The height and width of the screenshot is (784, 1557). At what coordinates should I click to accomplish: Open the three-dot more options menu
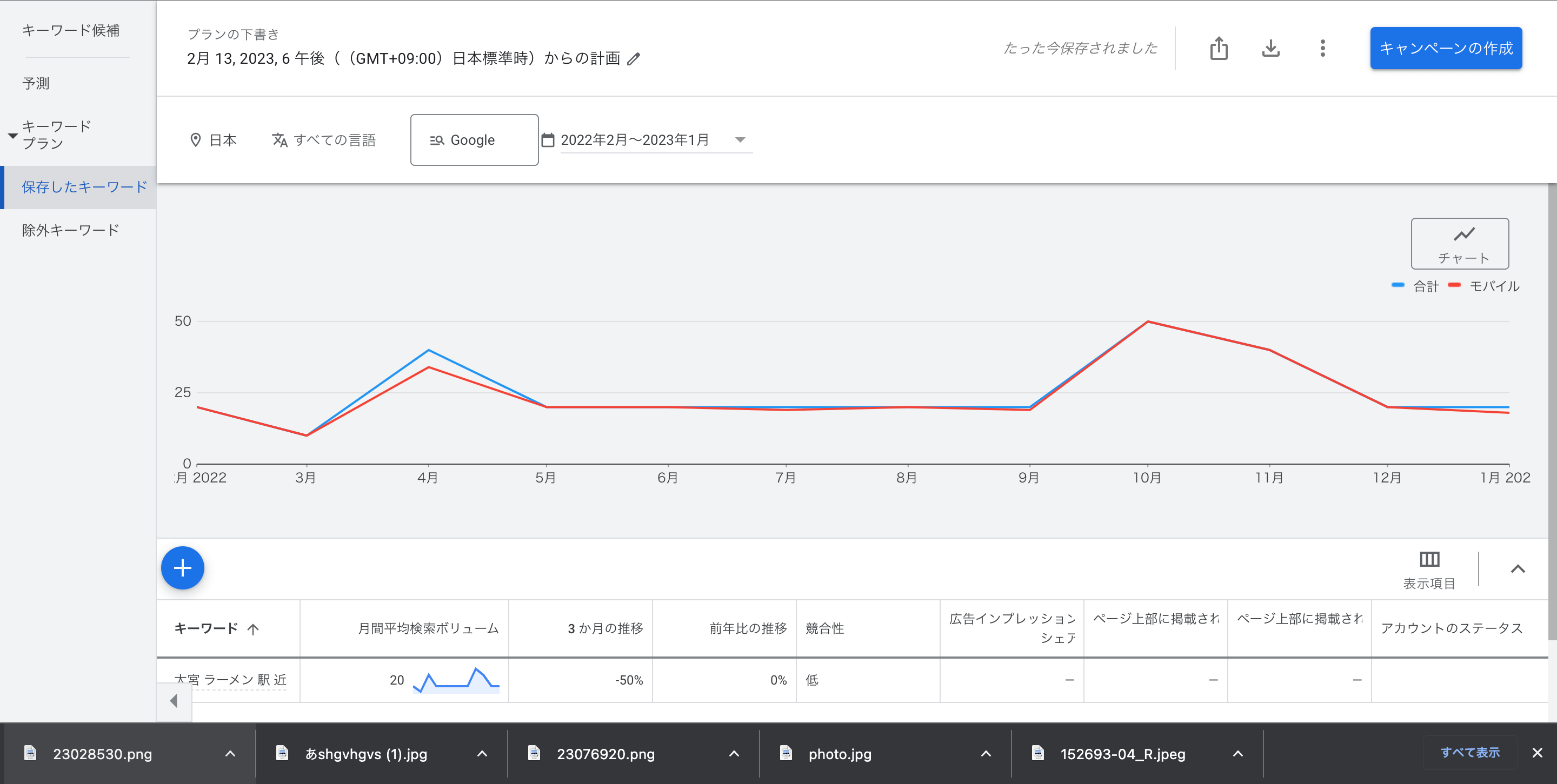(1322, 48)
